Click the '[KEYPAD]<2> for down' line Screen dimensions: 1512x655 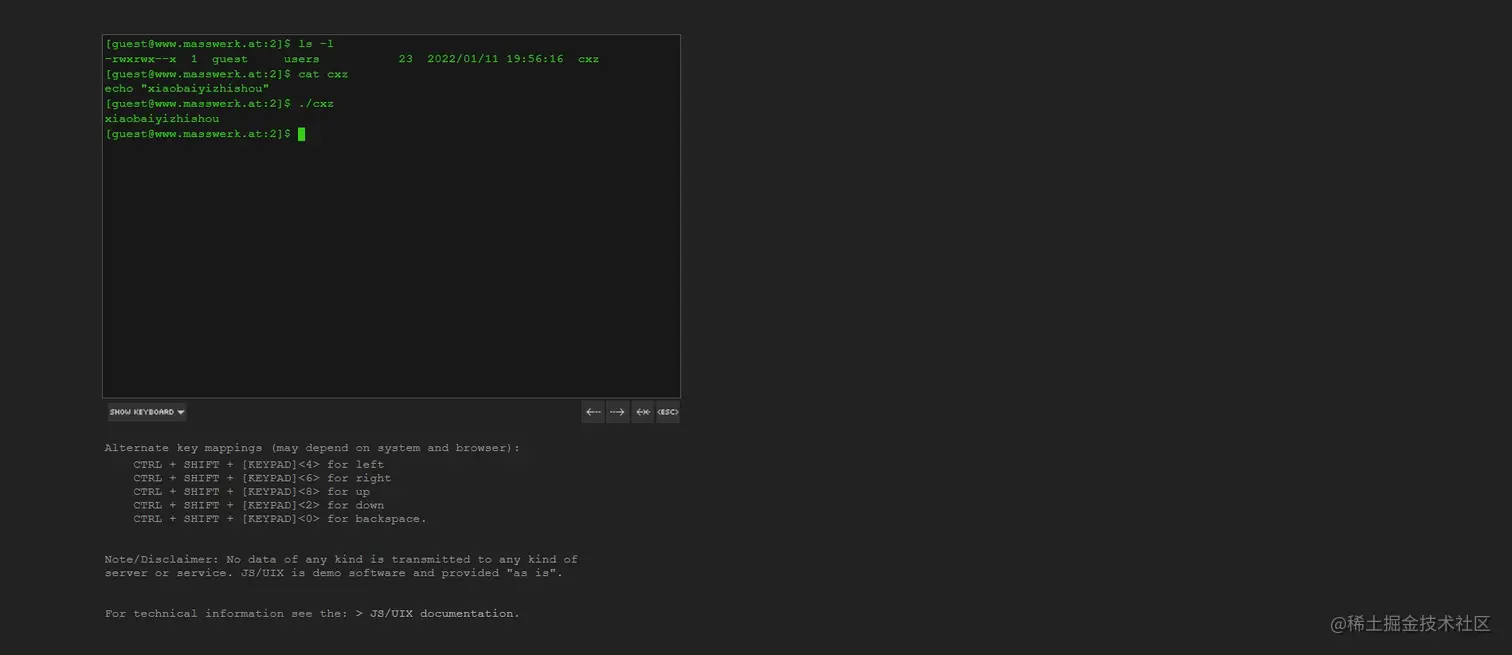coord(259,506)
